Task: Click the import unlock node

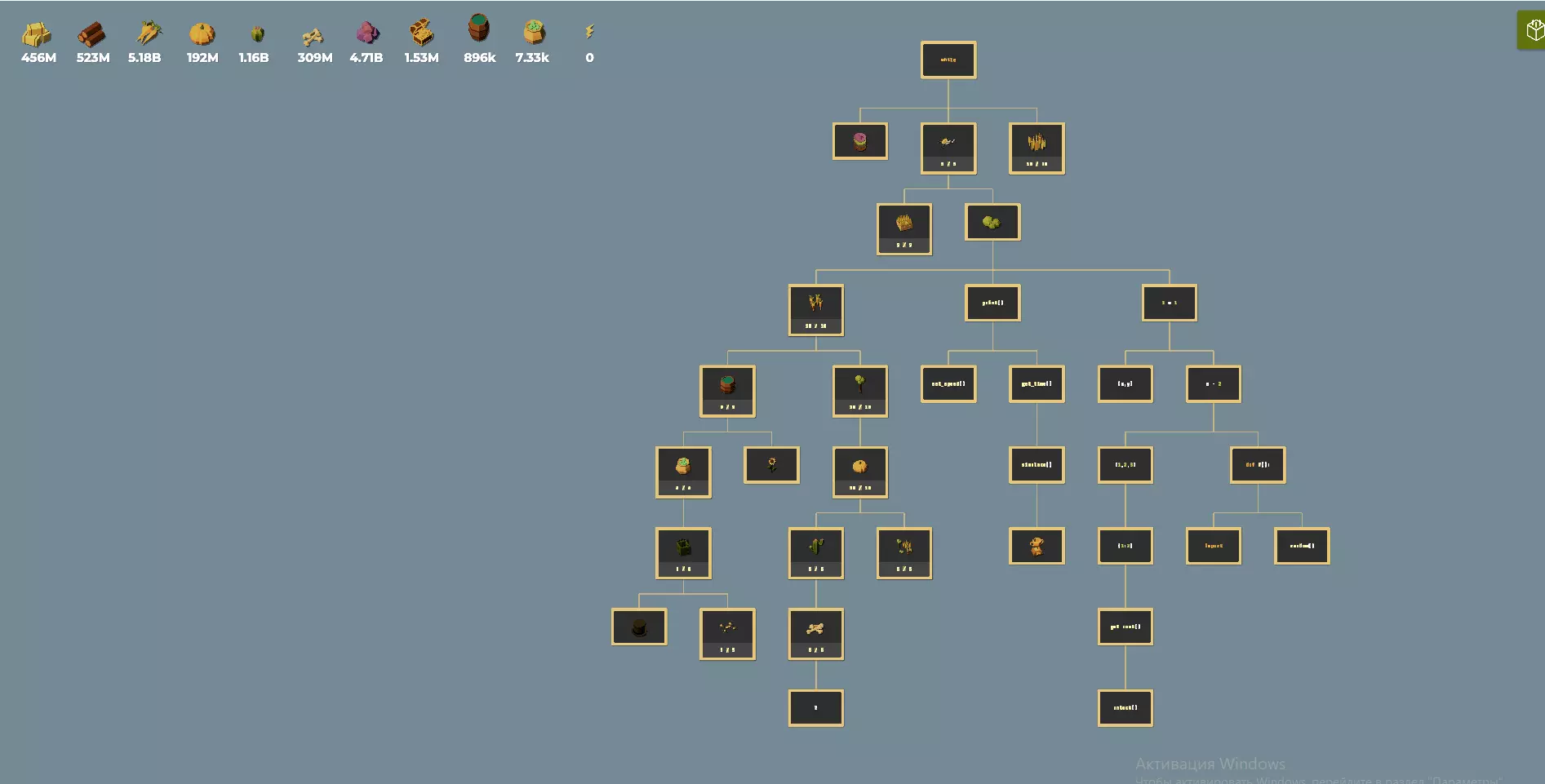Action: [1214, 545]
